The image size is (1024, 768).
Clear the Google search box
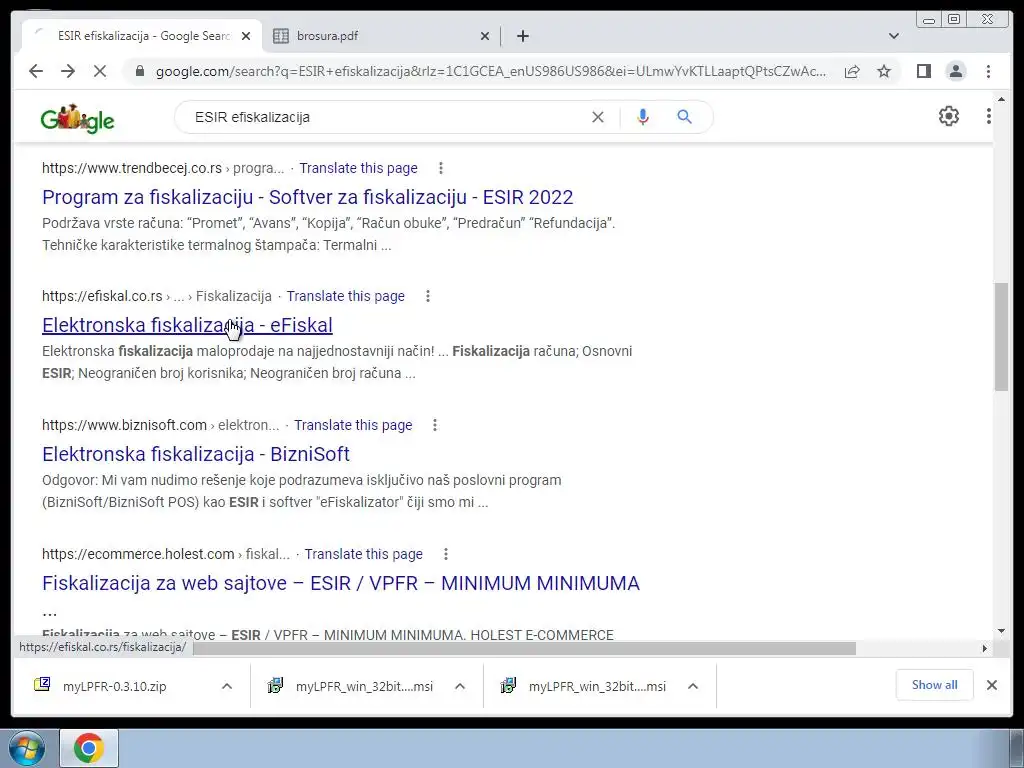pyautogui.click(x=598, y=117)
